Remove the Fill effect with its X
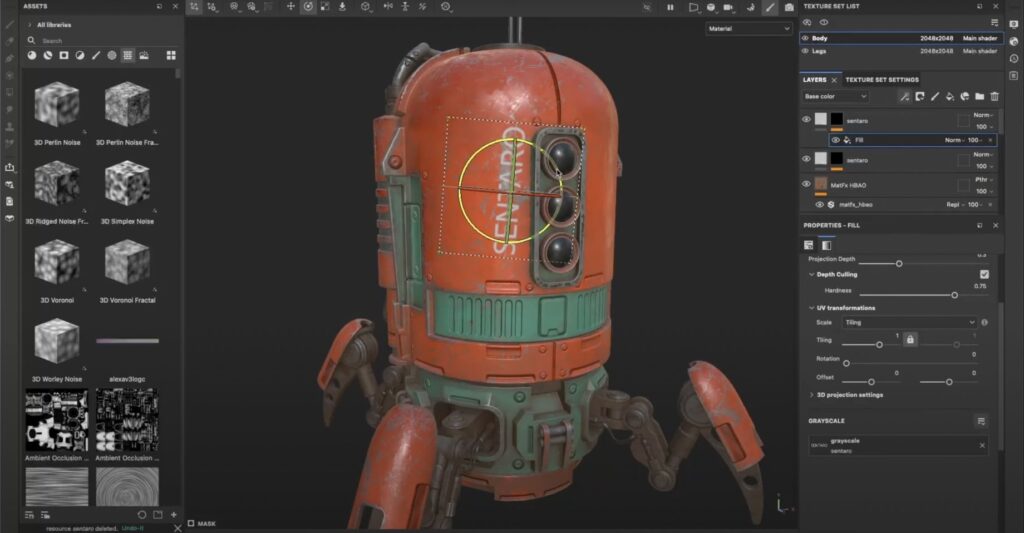Viewport: 1024px width, 533px height. [990, 140]
